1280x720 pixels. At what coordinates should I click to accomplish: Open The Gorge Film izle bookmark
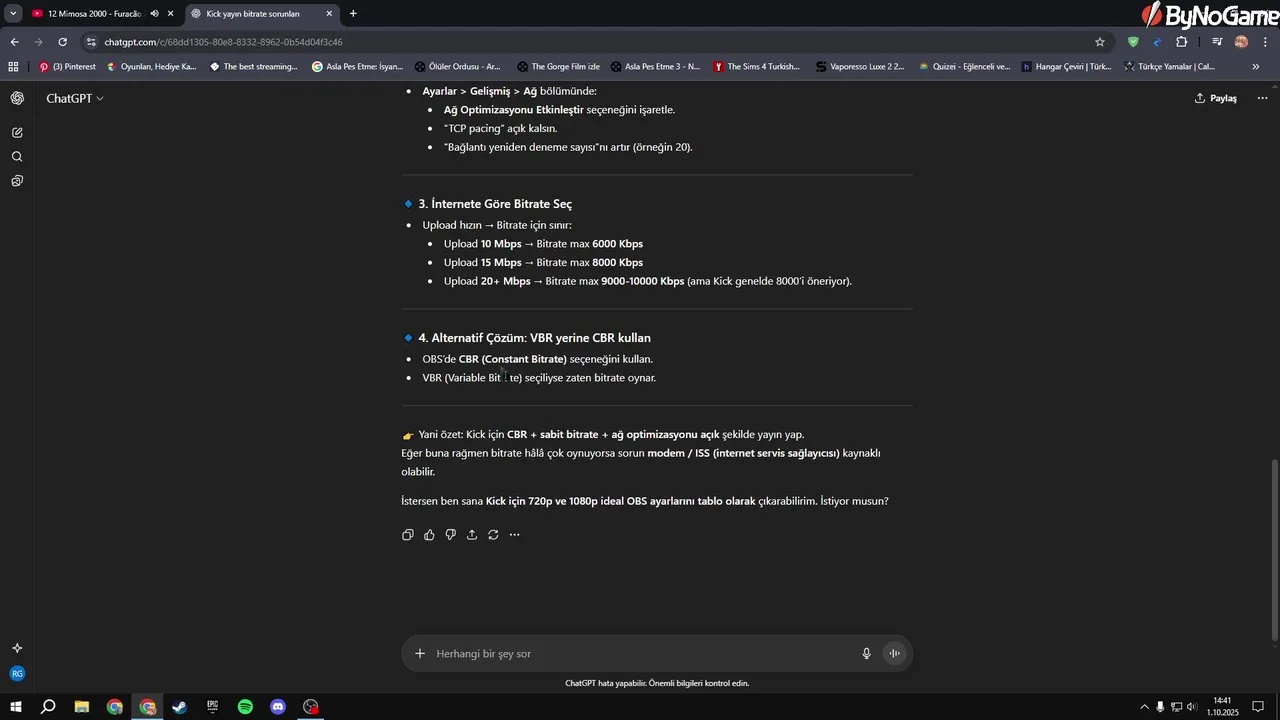[559, 66]
